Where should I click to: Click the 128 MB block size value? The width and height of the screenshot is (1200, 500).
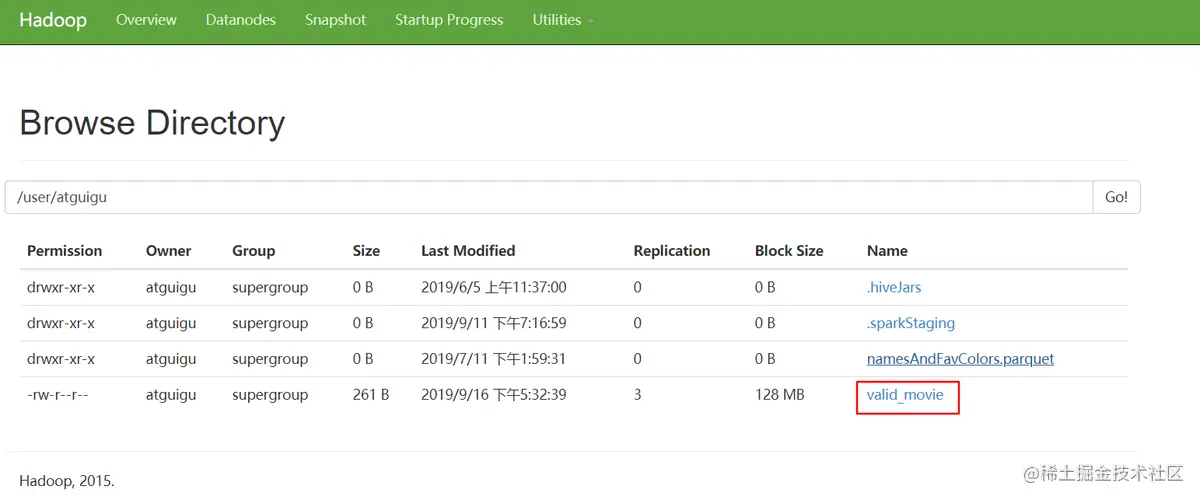(780, 395)
